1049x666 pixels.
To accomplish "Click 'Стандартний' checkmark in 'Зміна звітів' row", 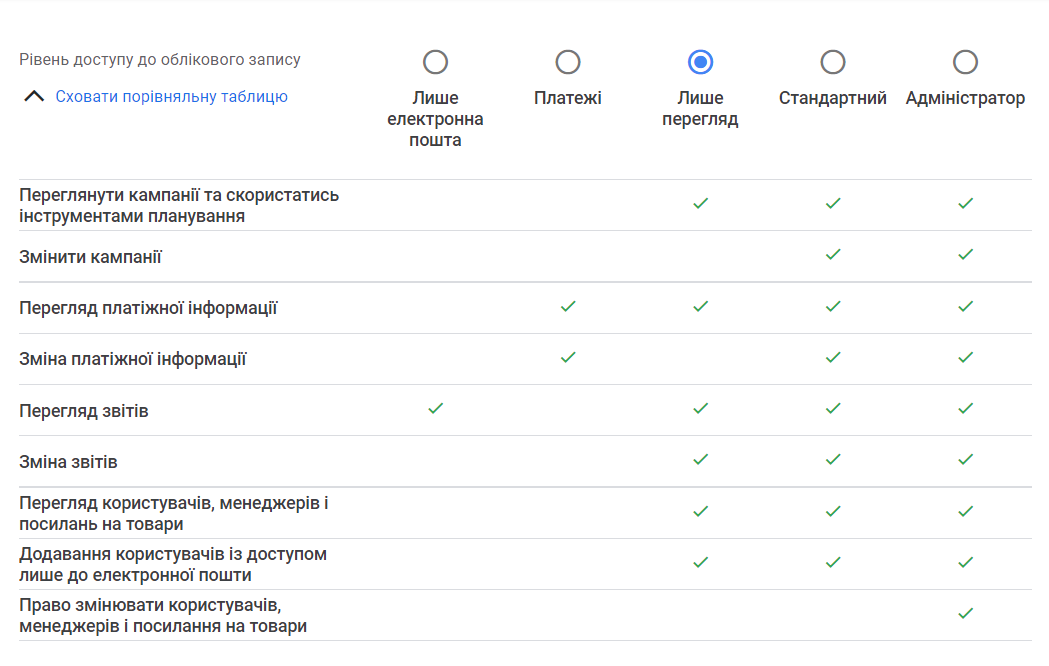I will (x=833, y=460).
